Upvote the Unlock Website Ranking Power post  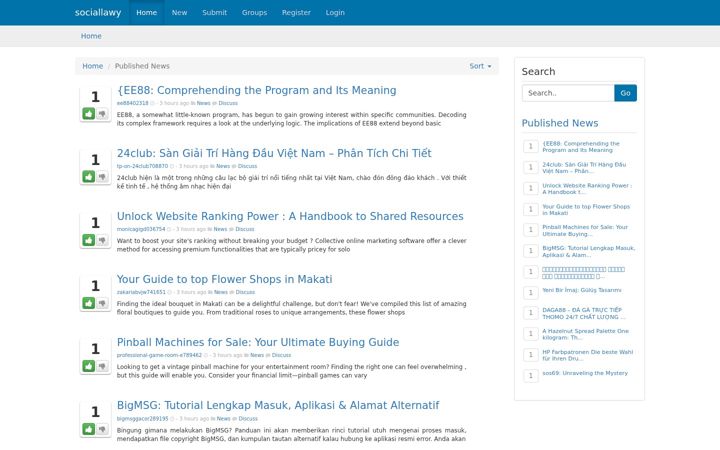89,240
